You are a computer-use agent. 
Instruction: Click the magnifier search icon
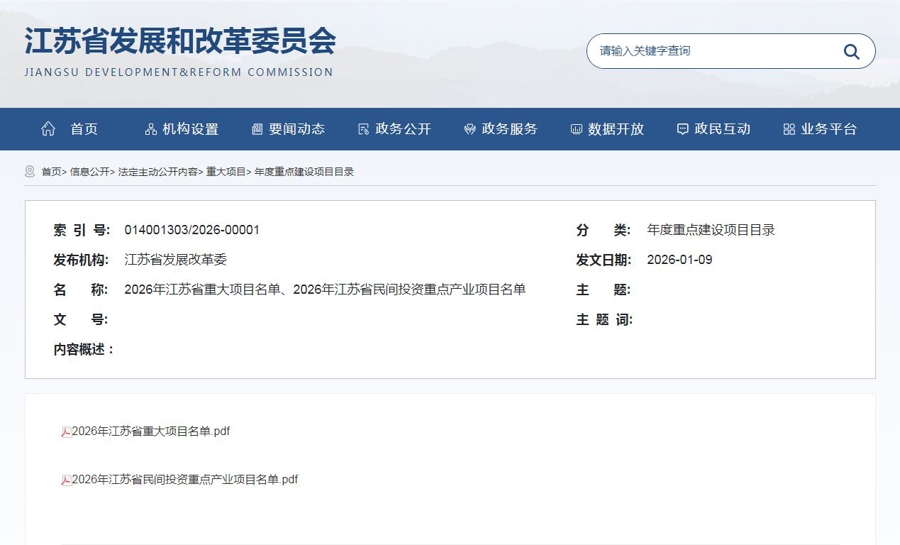[x=851, y=51]
